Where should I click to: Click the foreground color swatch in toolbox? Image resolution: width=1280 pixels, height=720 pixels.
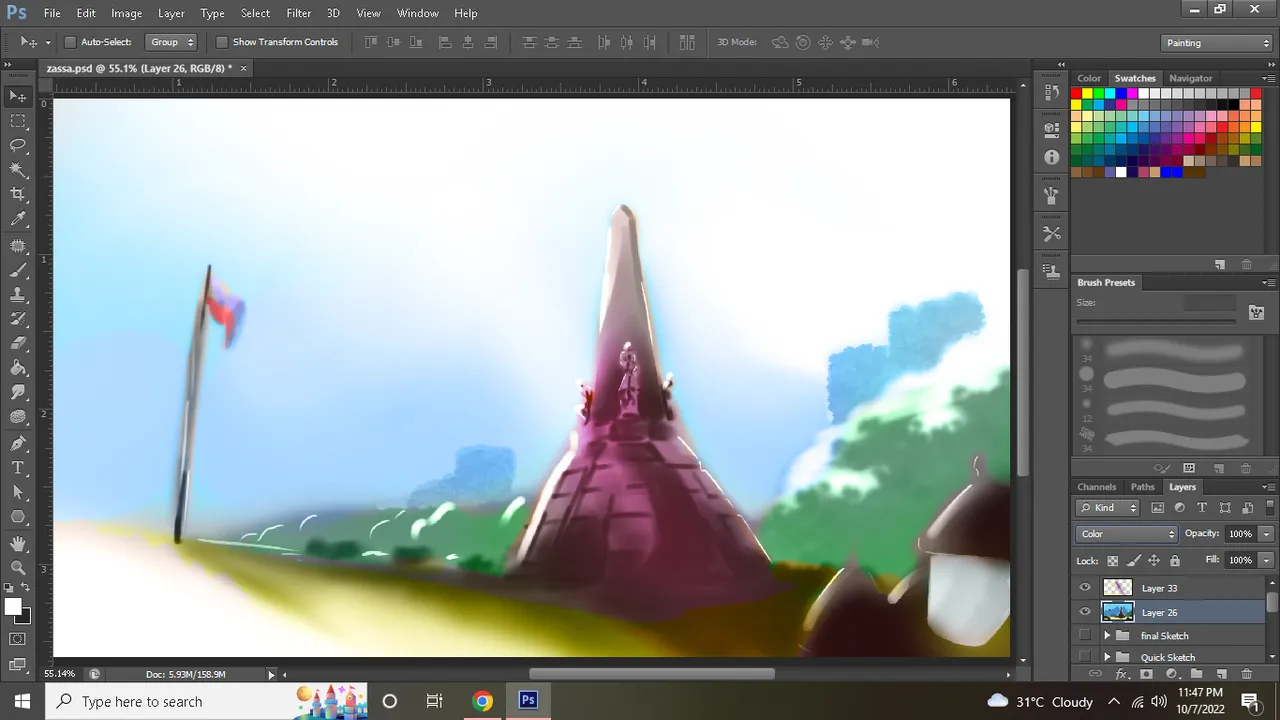[x=13, y=607]
